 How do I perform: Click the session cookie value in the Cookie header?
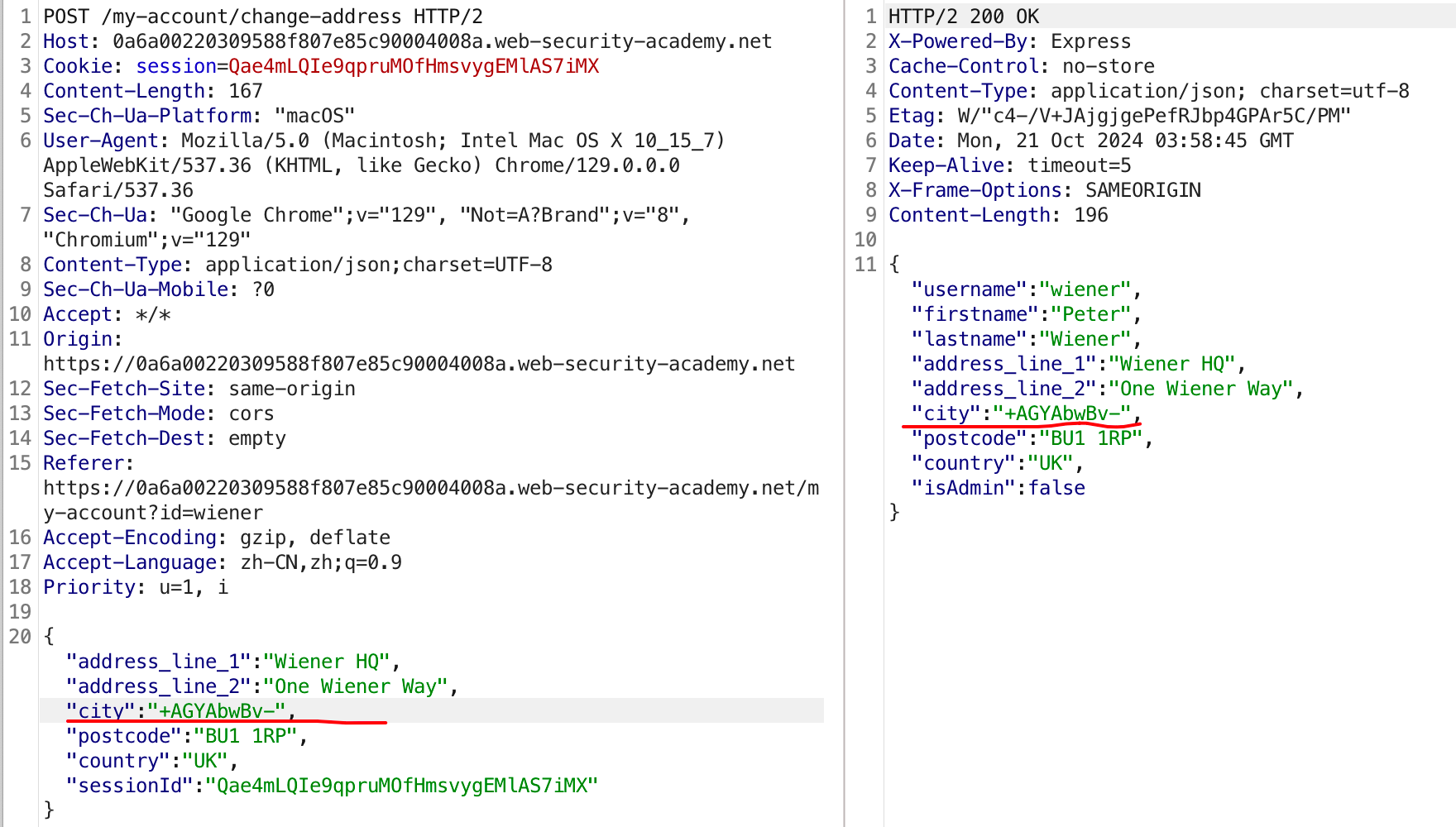[414, 66]
